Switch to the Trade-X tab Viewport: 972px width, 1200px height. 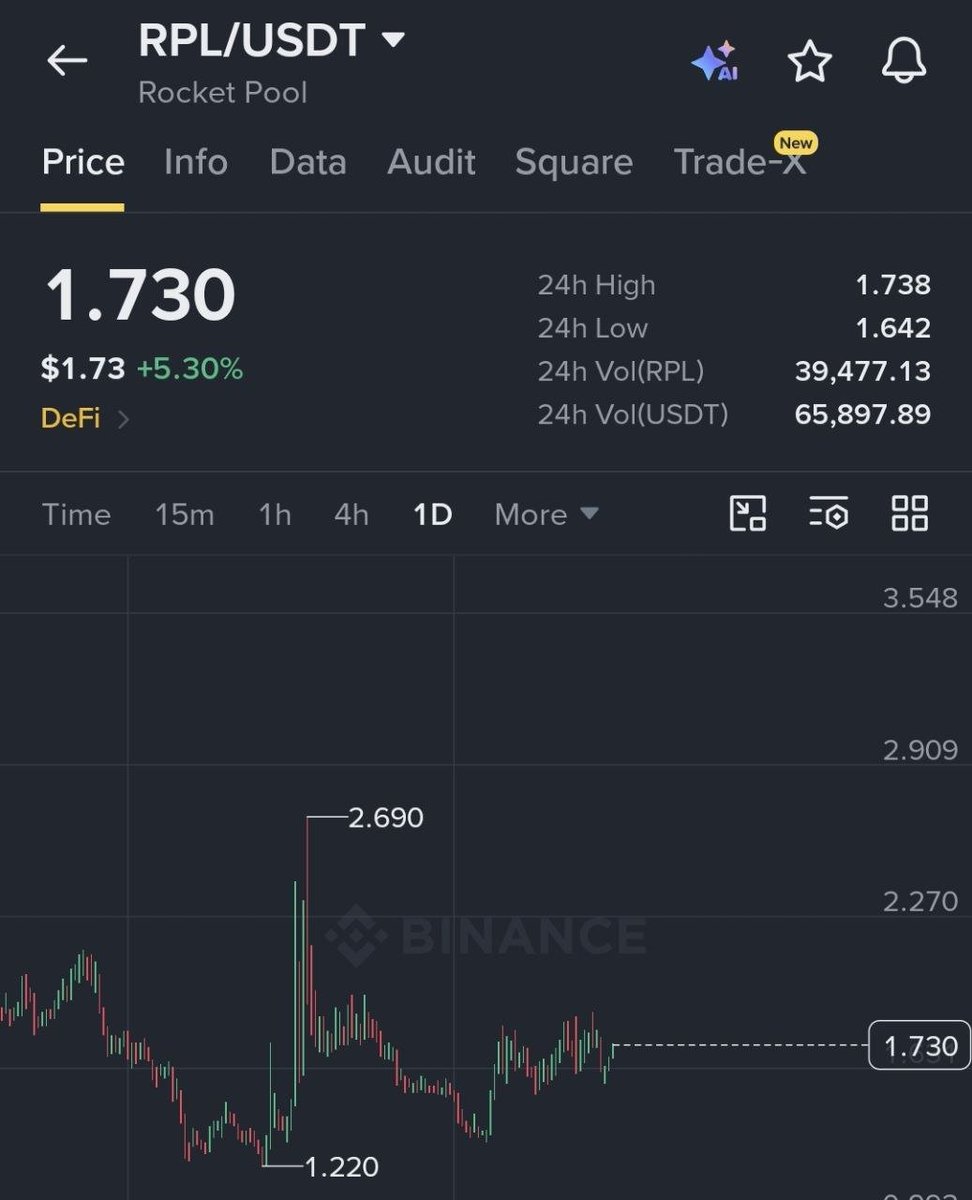(x=740, y=162)
